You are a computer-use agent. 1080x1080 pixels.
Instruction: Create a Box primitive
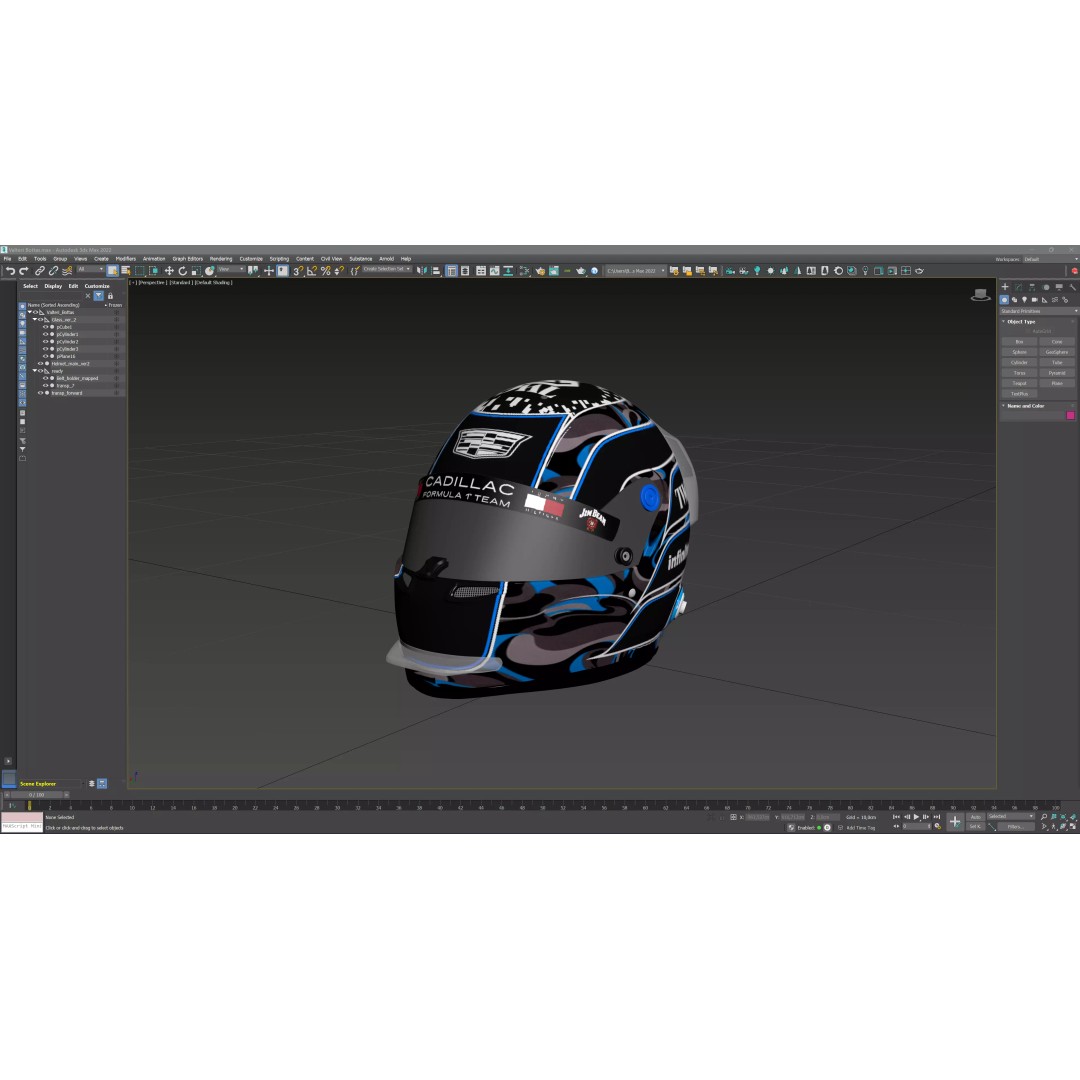(1019, 342)
